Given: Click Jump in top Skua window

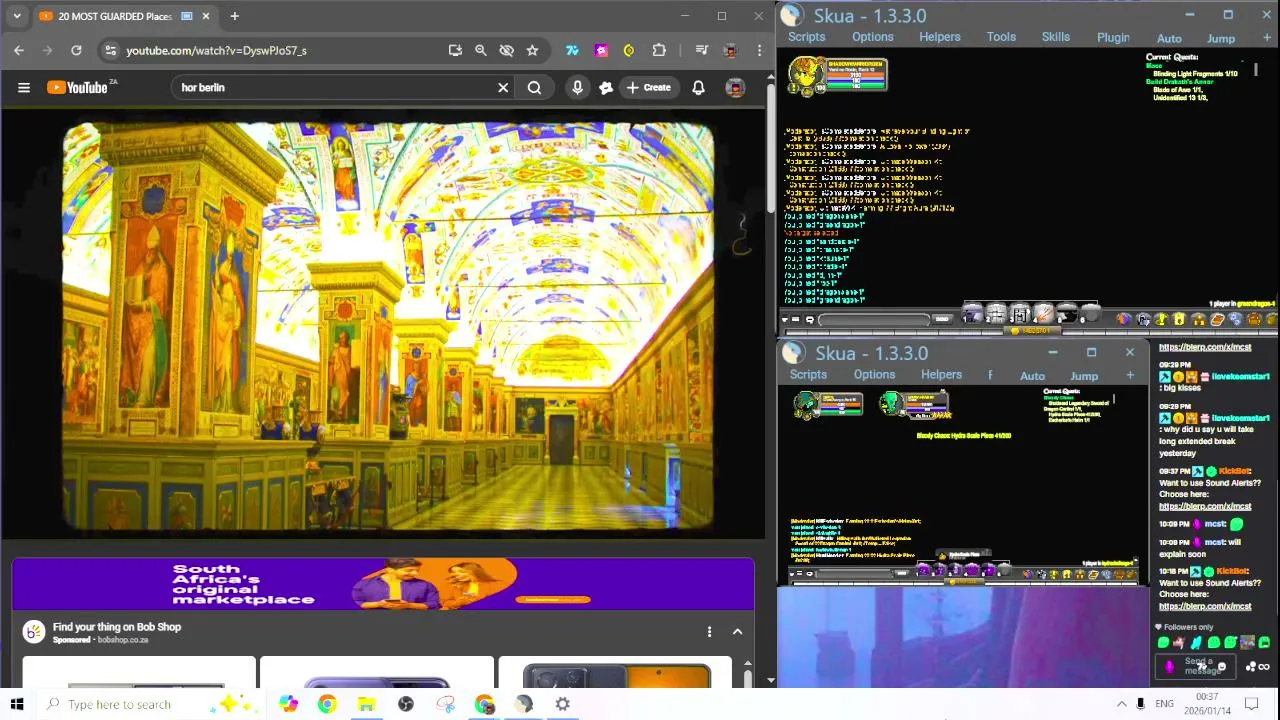Looking at the screenshot, I should [1221, 39].
